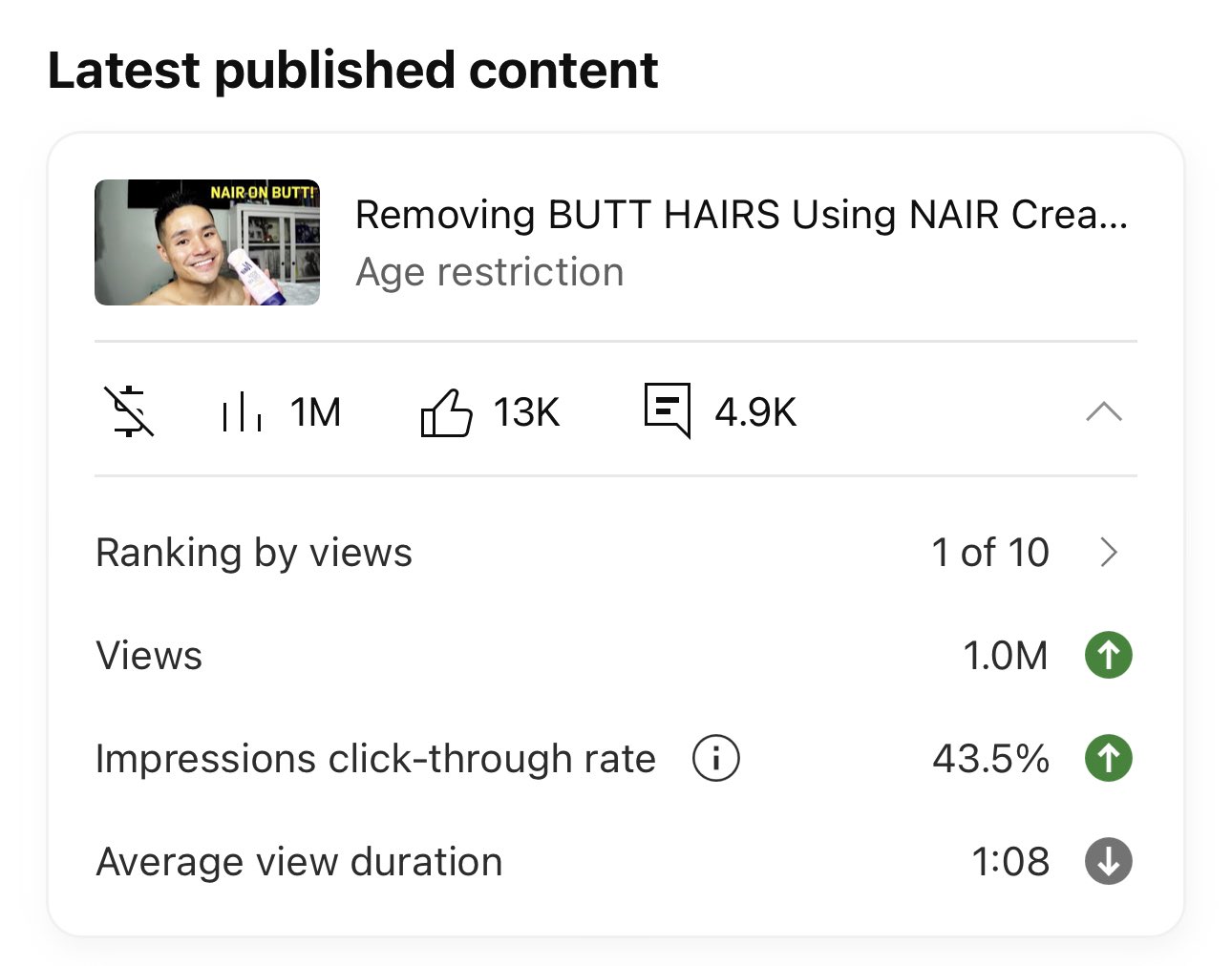Open the Ranking by views arrow
This screenshot has height=966, width=1232.
point(1109,552)
